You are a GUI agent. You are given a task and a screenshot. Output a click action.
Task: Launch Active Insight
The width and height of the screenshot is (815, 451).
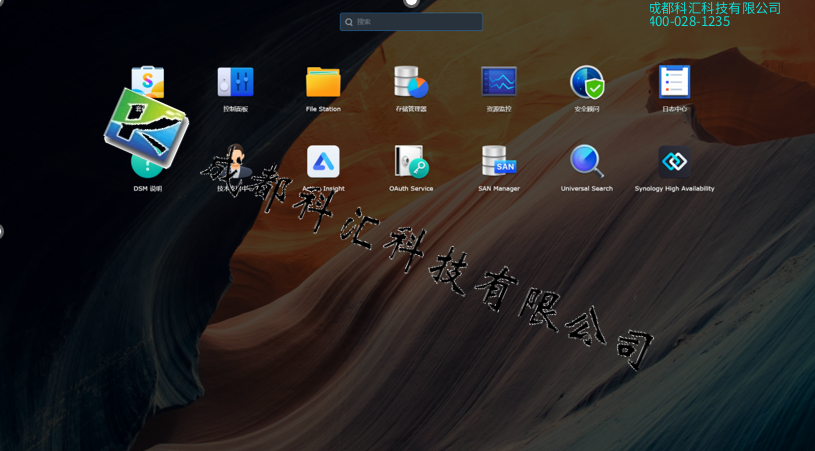click(323, 162)
